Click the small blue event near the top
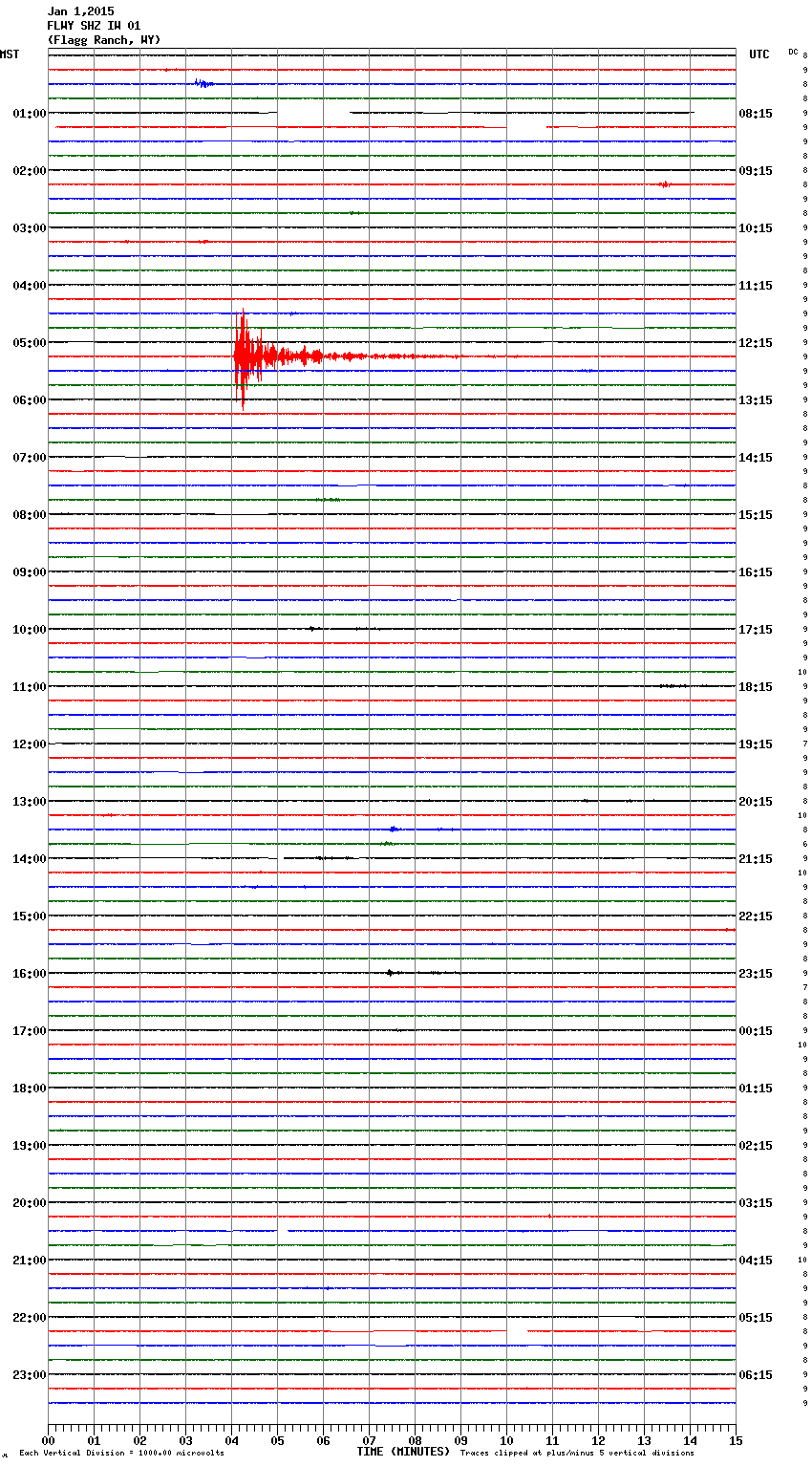 click(x=203, y=84)
